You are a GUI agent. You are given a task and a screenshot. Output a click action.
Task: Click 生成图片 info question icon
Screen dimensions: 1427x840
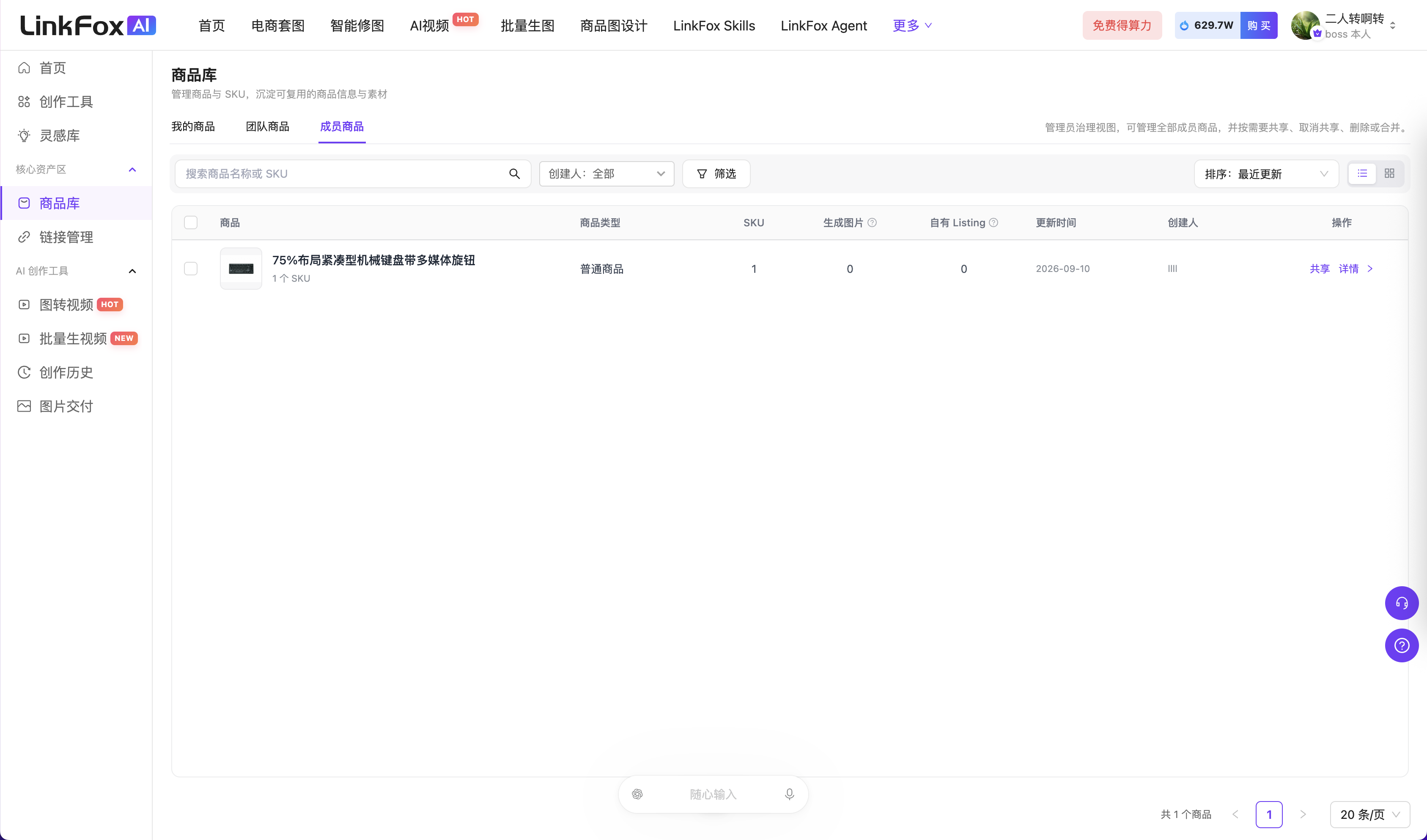(872, 222)
